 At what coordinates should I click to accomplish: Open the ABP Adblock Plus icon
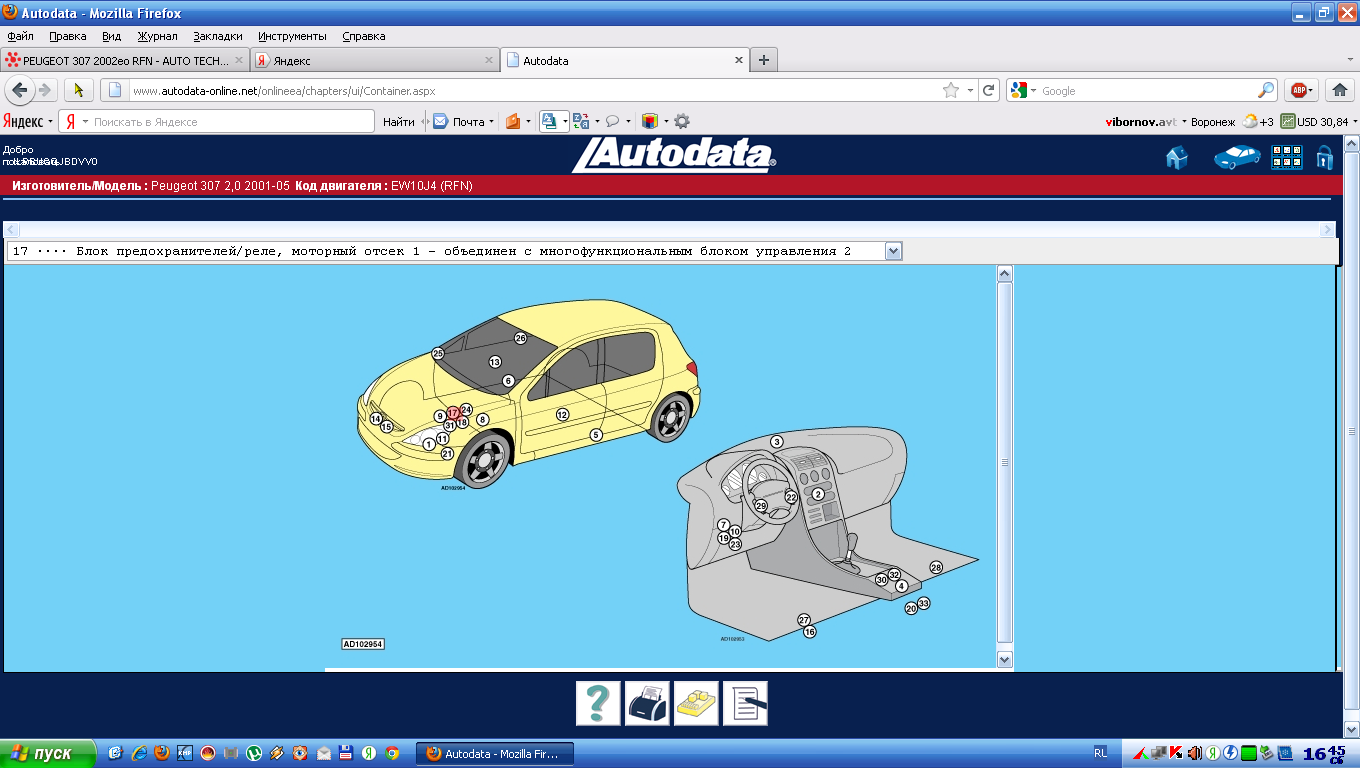point(1301,90)
